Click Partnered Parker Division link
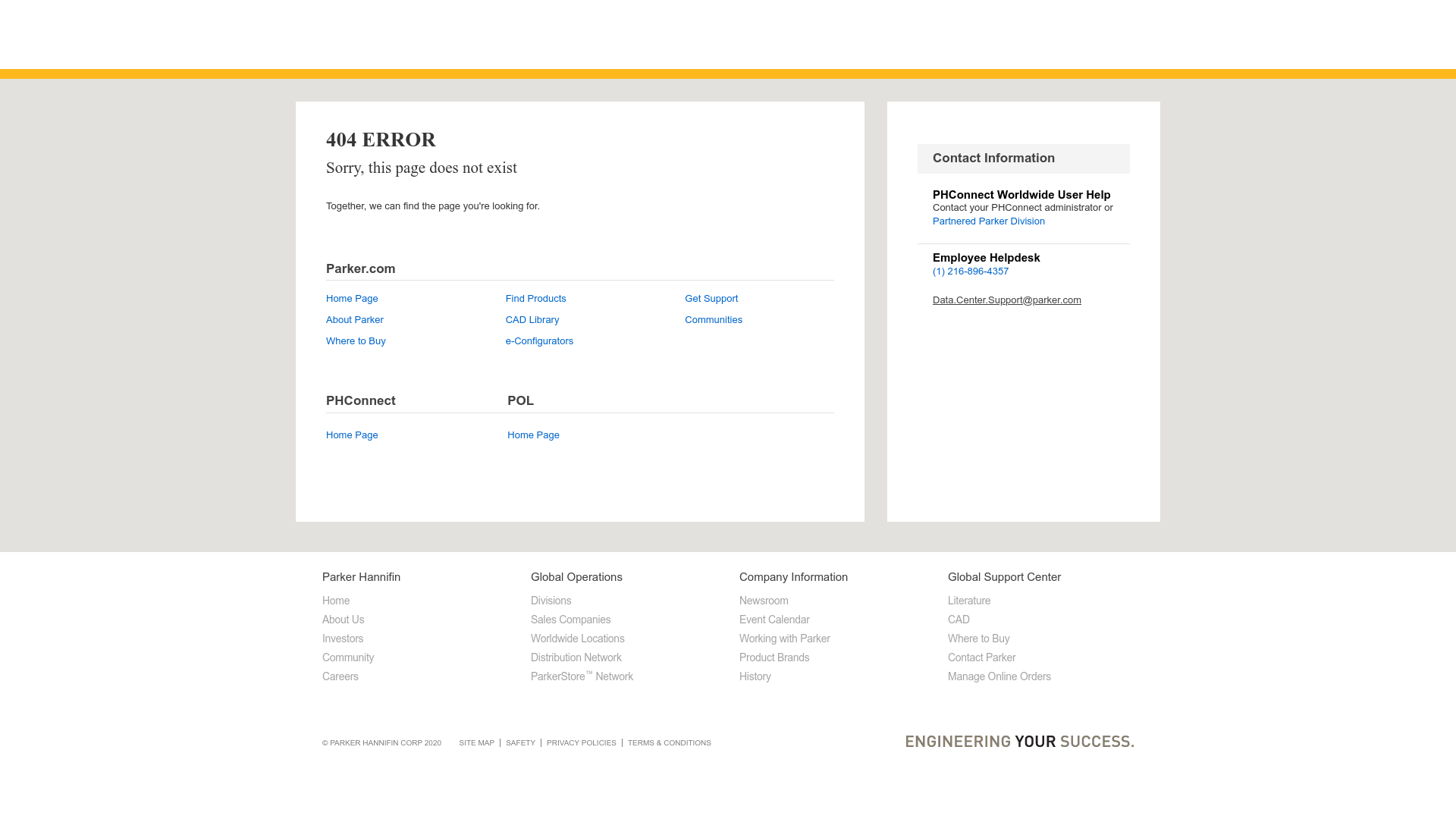1456x819 pixels. [989, 221]
